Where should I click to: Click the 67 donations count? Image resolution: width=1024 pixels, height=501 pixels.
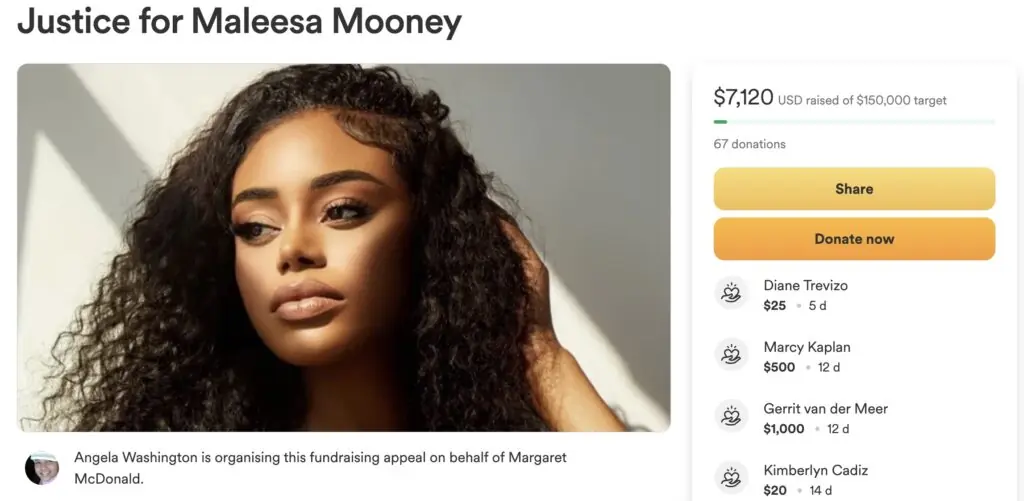(x=749, y=144)
